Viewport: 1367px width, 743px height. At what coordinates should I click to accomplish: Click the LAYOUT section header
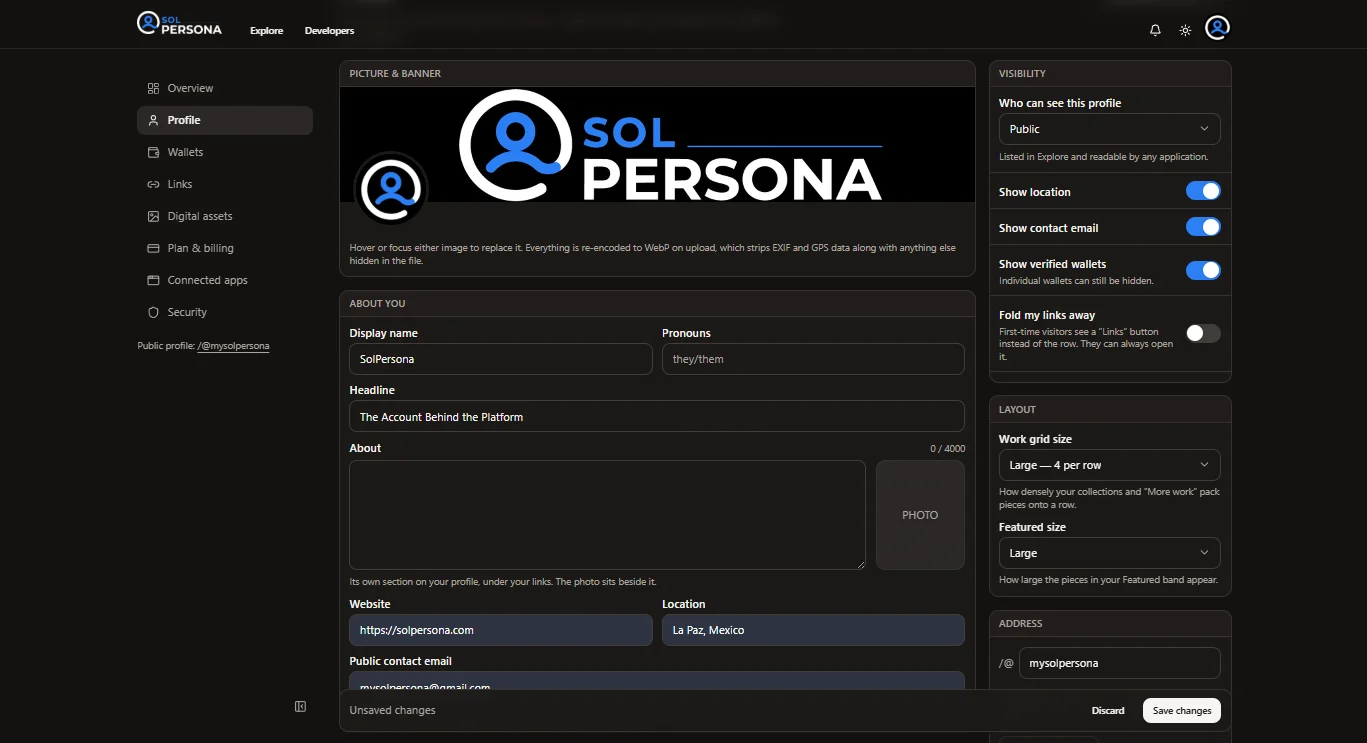click(1017, 410)
